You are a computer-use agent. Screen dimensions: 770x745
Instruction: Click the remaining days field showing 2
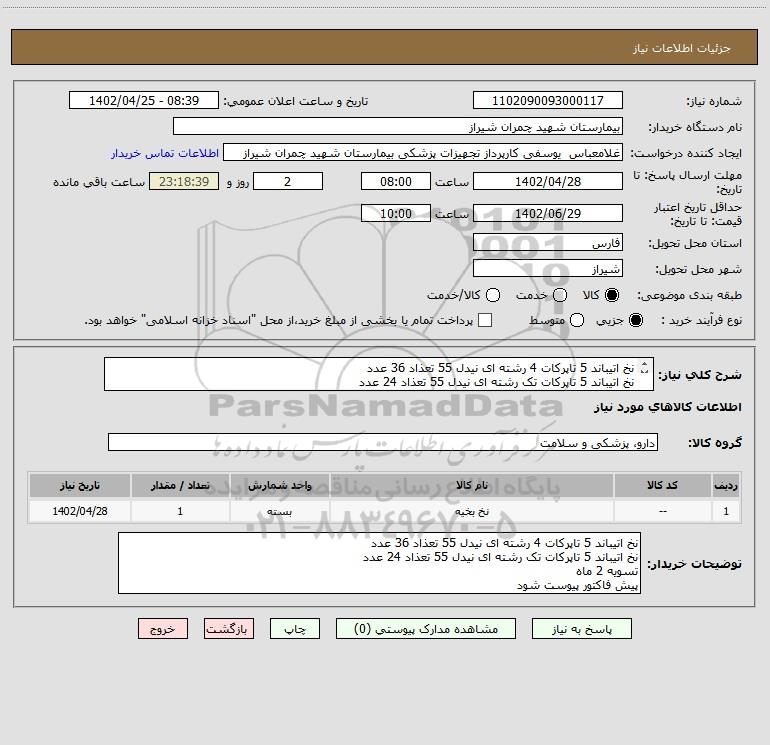(x=288, y=181)
